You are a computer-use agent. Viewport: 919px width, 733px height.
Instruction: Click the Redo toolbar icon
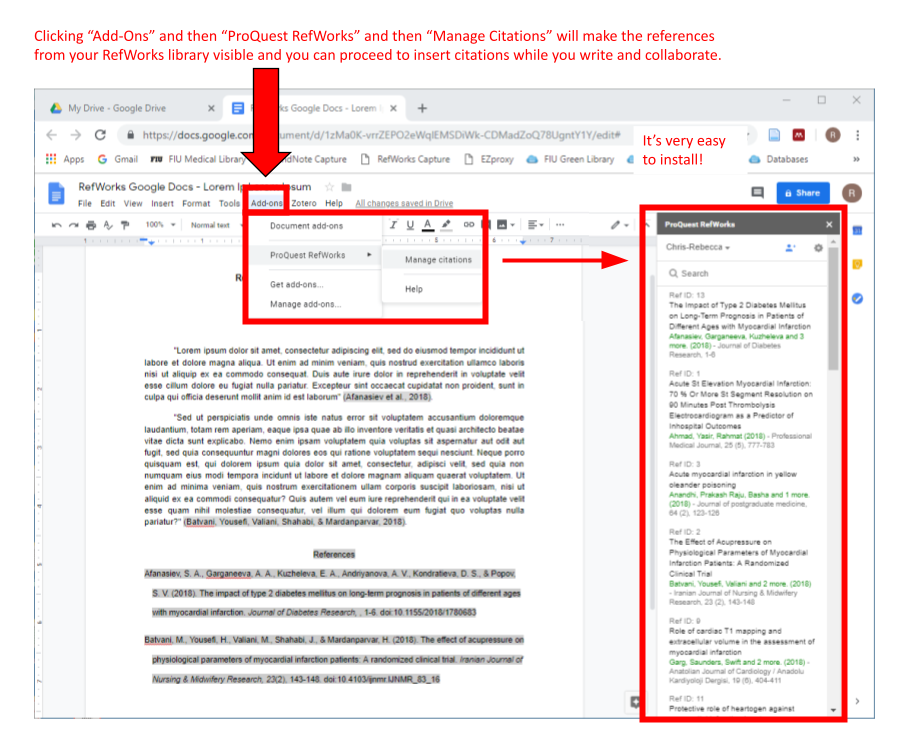click(73, 225)
